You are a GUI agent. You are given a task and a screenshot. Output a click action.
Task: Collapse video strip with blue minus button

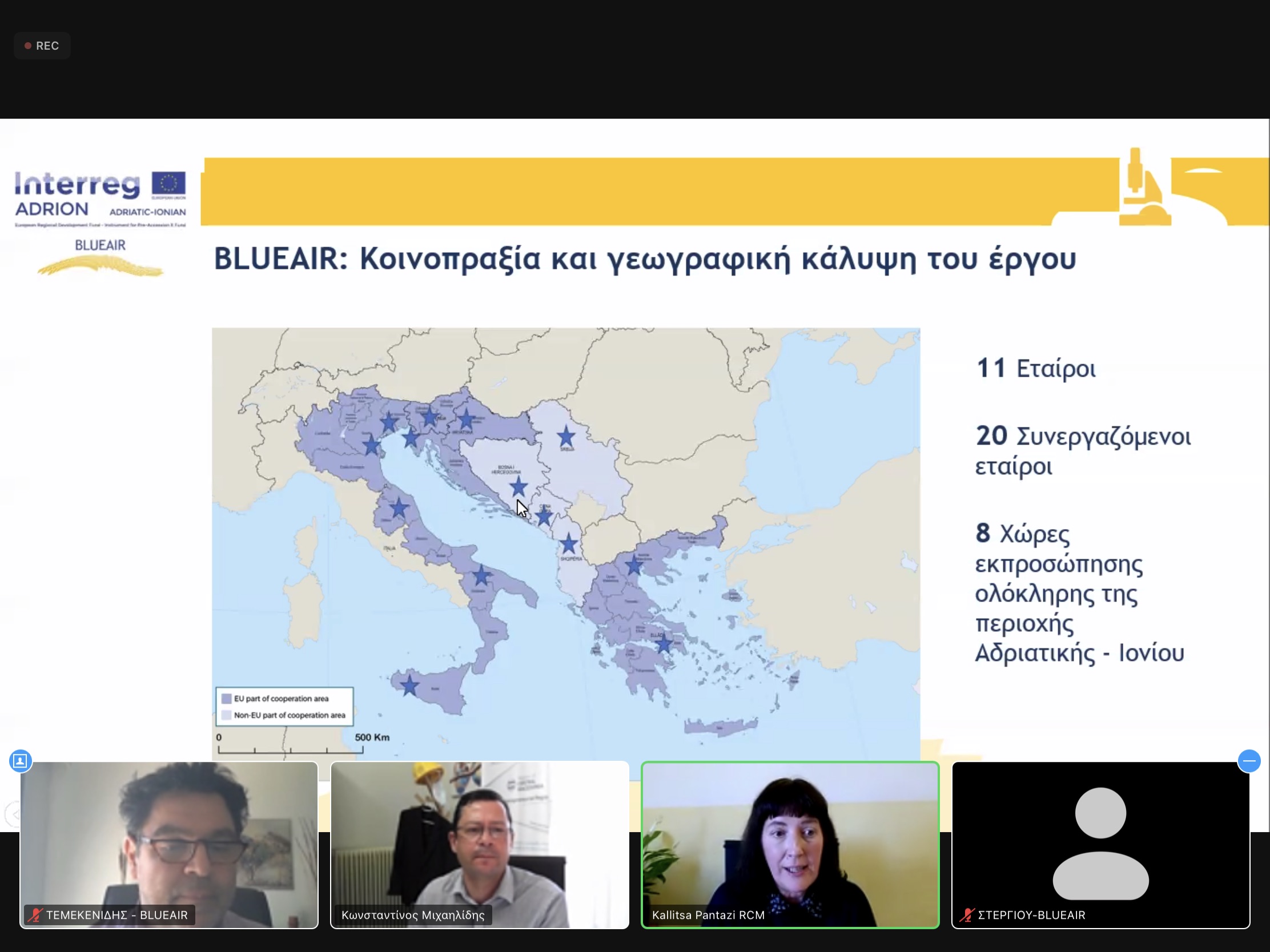pyautogui.click(x=1249, y=761)
